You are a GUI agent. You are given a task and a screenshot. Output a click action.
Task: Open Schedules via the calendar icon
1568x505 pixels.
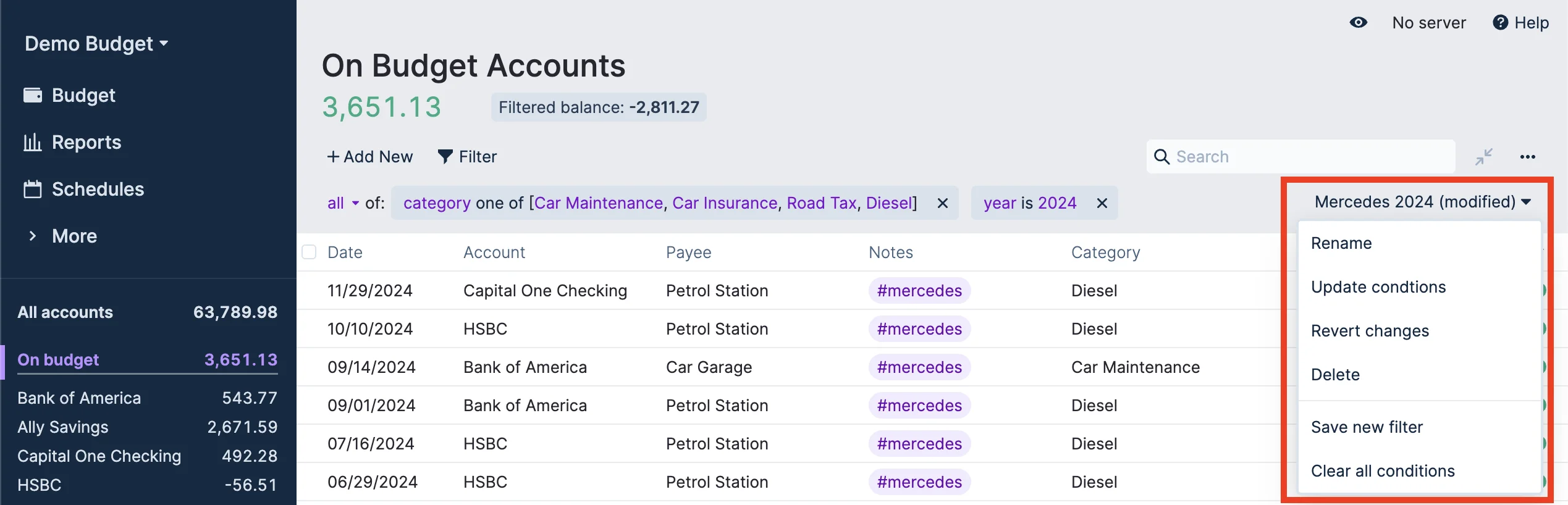(33, 189)
